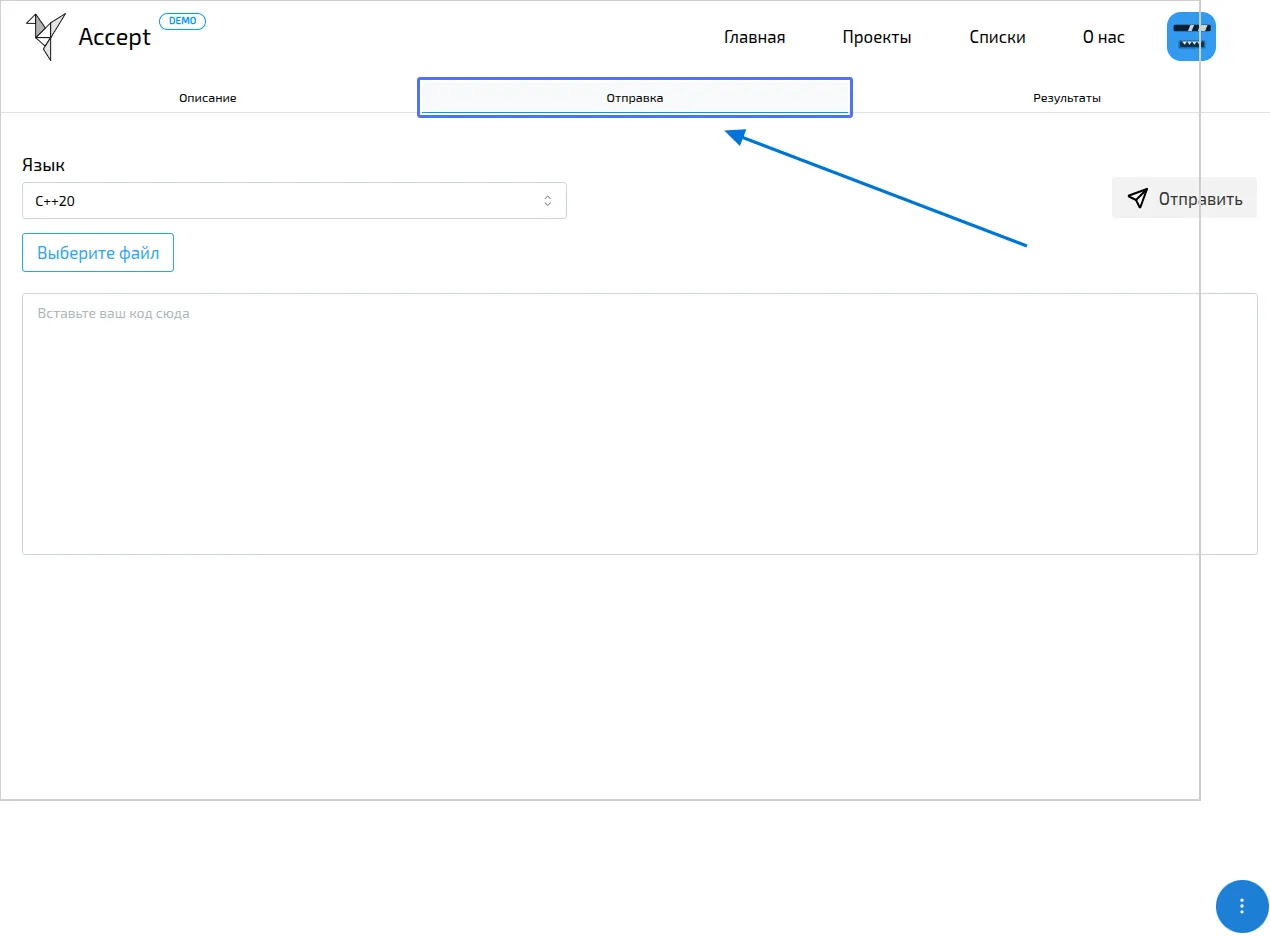Click the blue arrow pointing to Отправка
Viewport: 1270px width, 940px height.
click(x=880, y=188)
